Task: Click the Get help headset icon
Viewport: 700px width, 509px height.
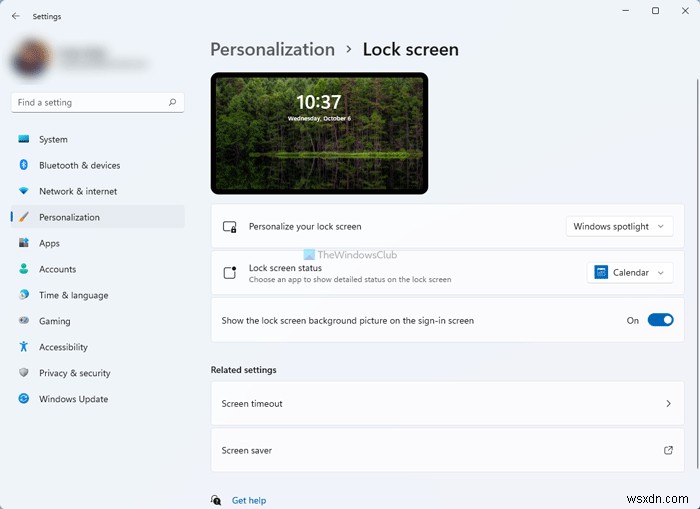Action: pos(216,500)
